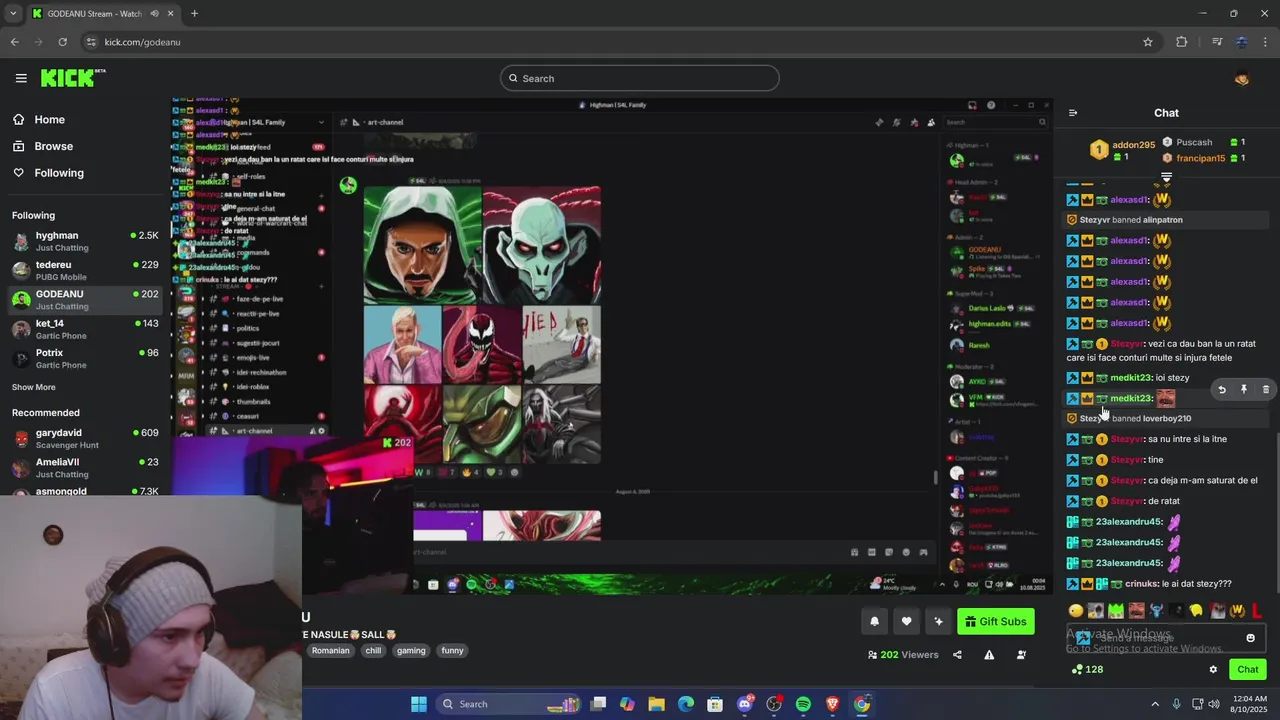Click francipan15 in the gift leaderboard
Viewport: 1280px width, 720px height.
[x=1200, y=158]
